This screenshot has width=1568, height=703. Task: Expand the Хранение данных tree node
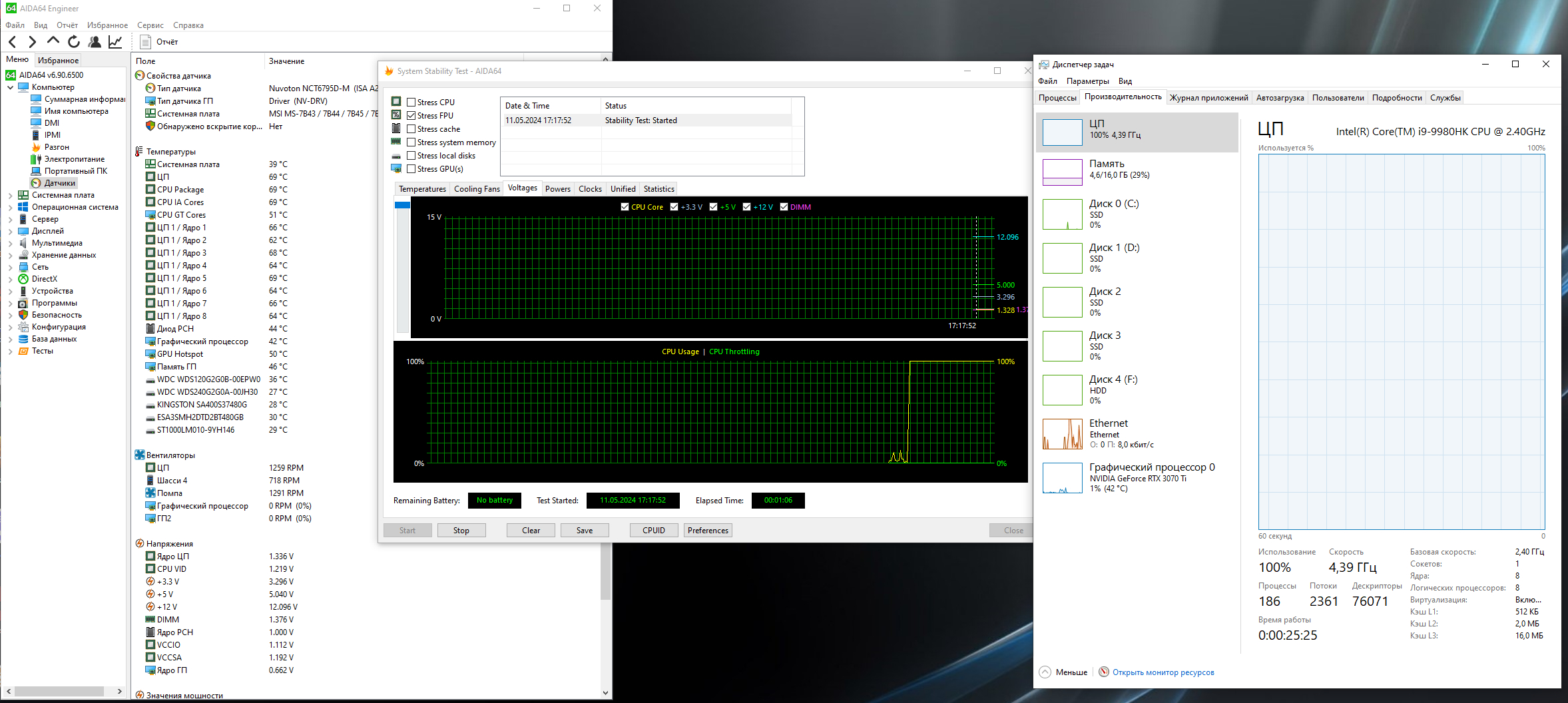10,255
